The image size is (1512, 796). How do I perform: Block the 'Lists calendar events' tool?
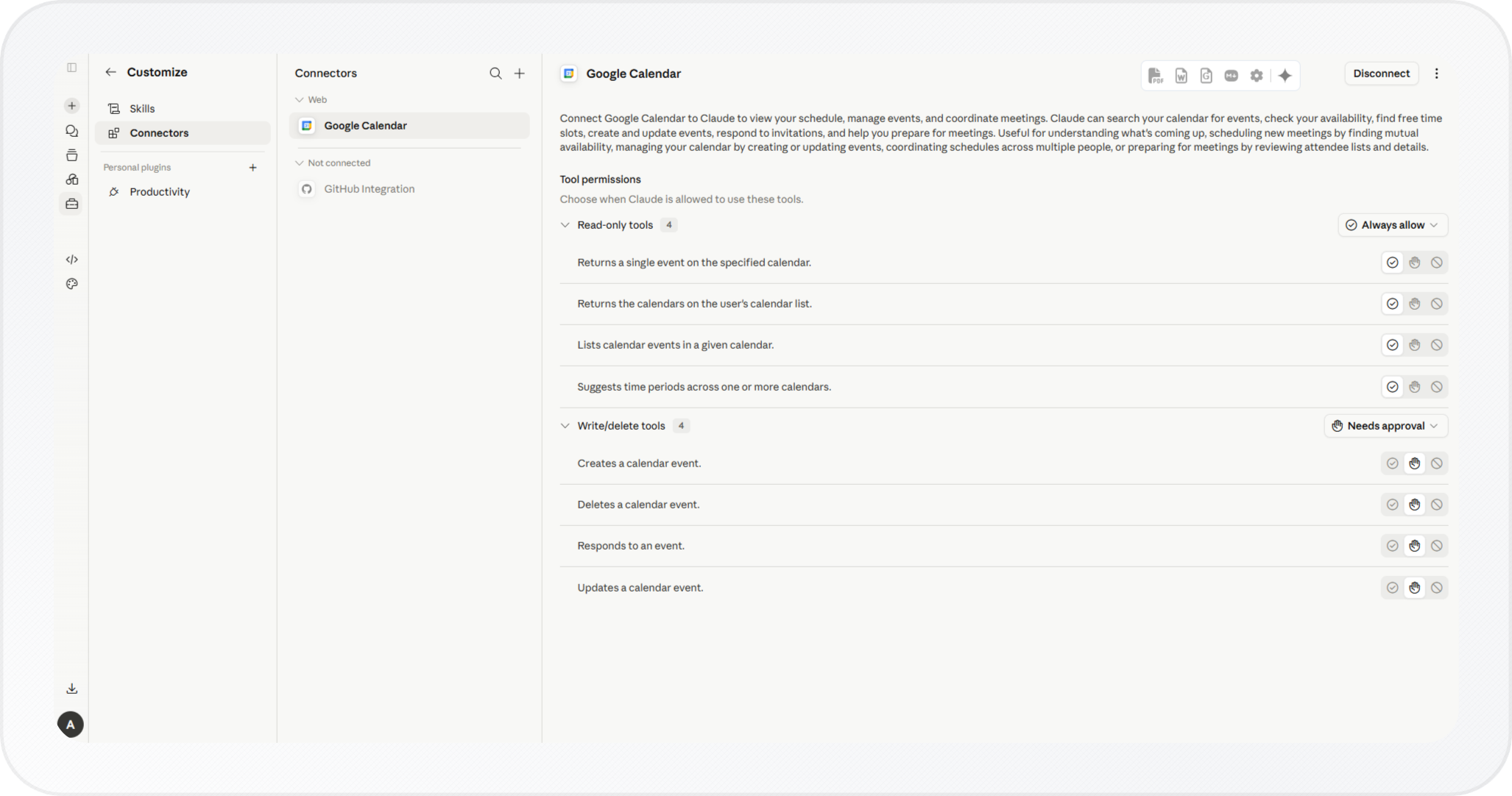[1436, 345]
